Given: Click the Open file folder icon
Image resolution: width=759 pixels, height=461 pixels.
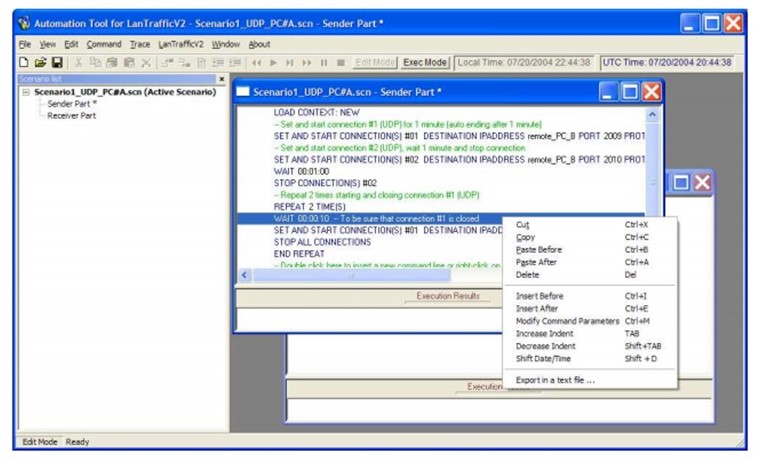Looking at the screenshot, I should (x=40, y=62).
